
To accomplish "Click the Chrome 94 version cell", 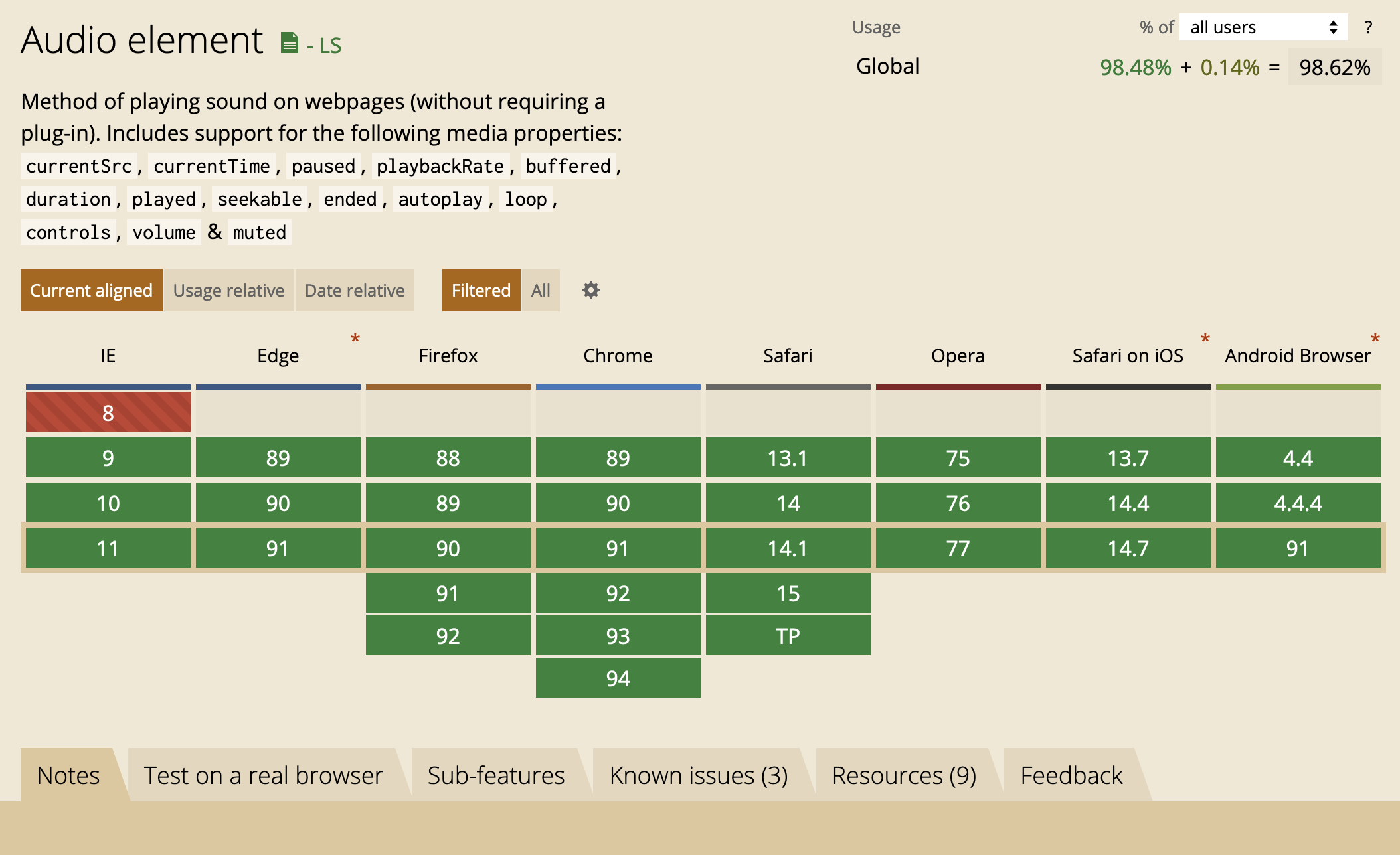I will pos(618,678).
